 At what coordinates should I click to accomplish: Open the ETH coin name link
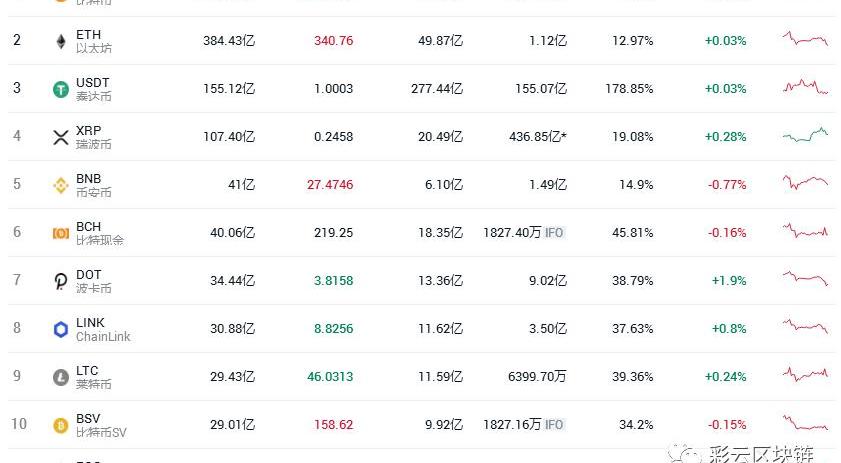pos(88,35)
